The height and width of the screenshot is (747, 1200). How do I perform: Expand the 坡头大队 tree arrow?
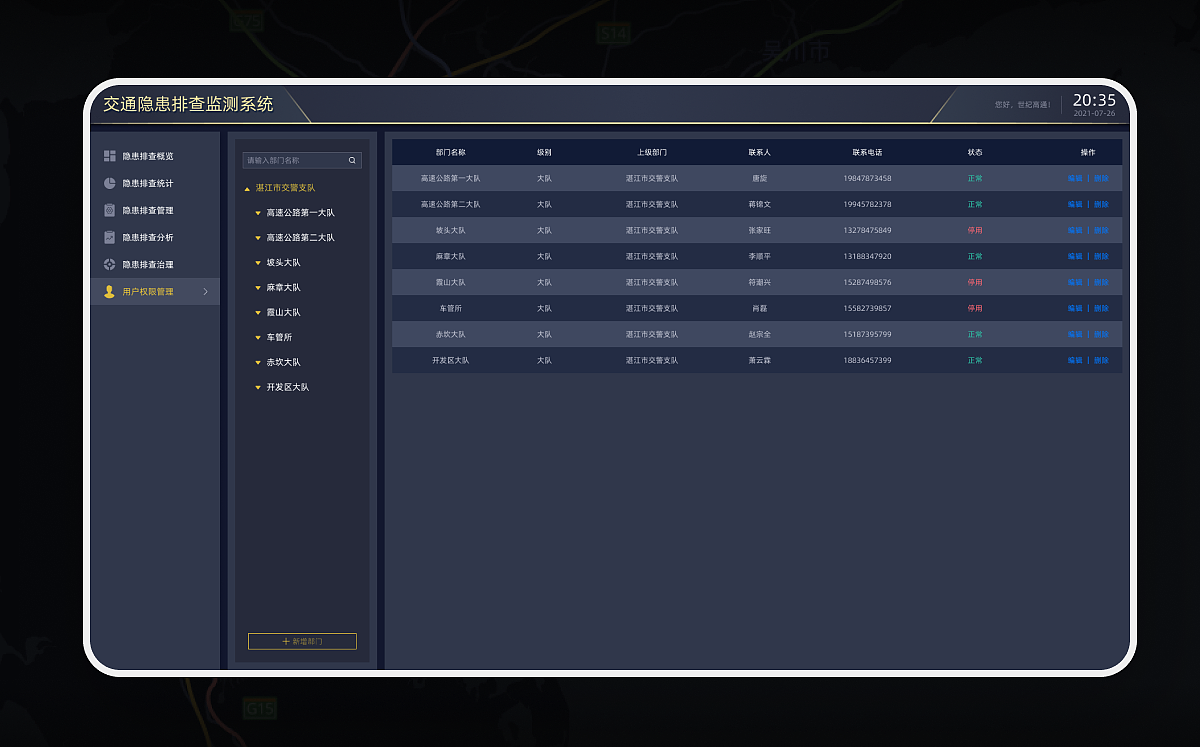click(x=258, y=263)
